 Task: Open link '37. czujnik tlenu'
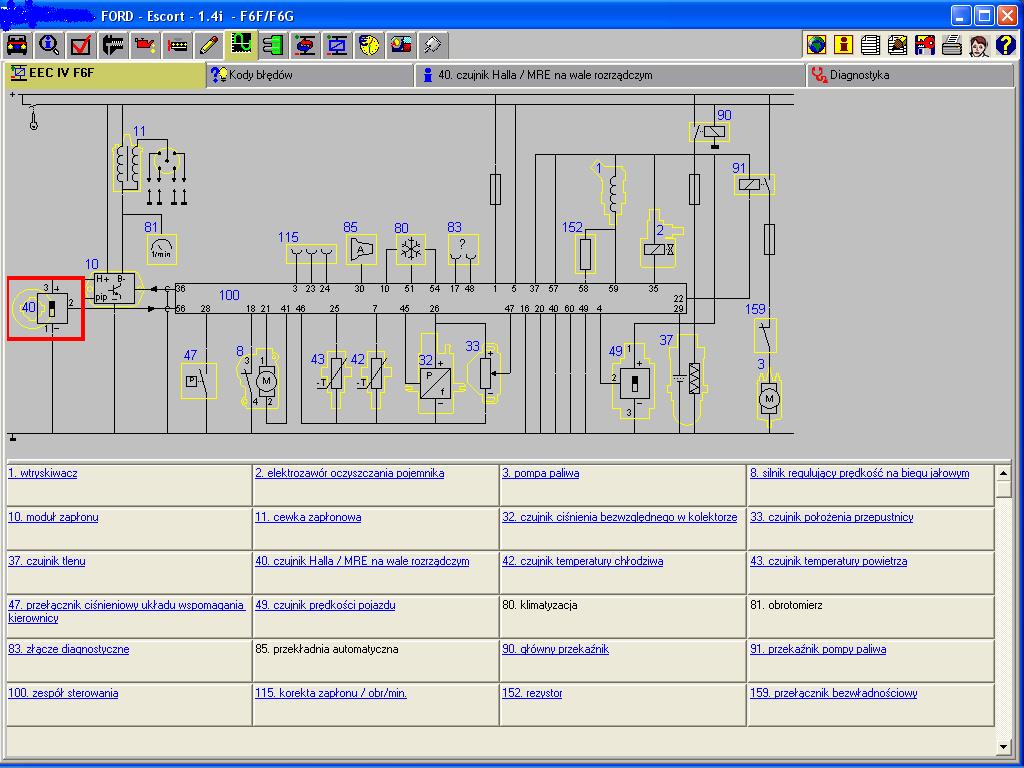pos(47,561)
